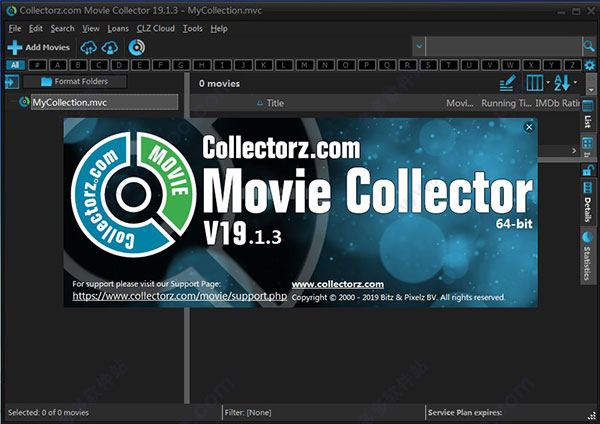Sort by the Movi... column header
Viewport: 600px width, 424px height.
(x=460, y=103)
